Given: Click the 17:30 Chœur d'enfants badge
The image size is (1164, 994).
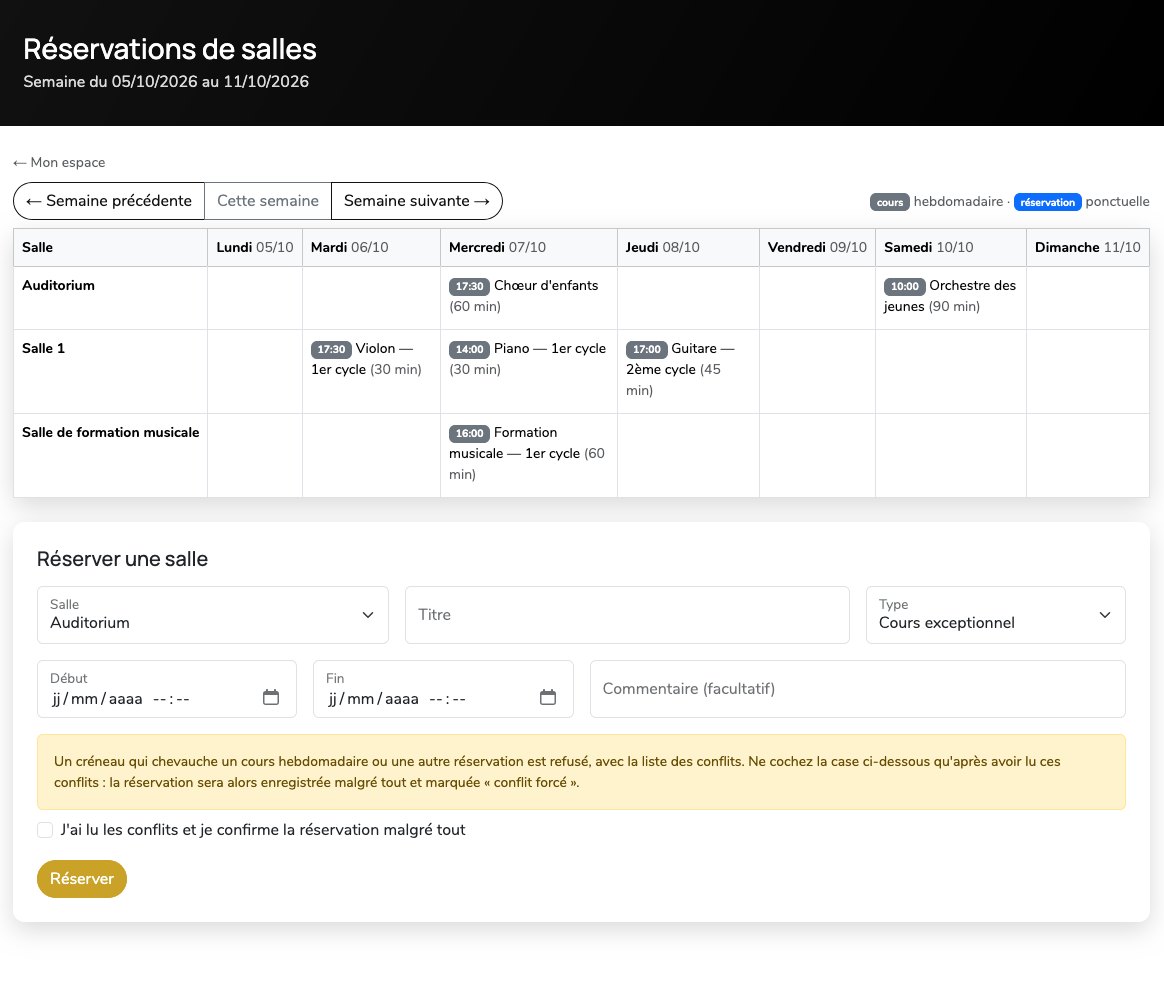Looking at the screenshot, I should tap(469, 287).
